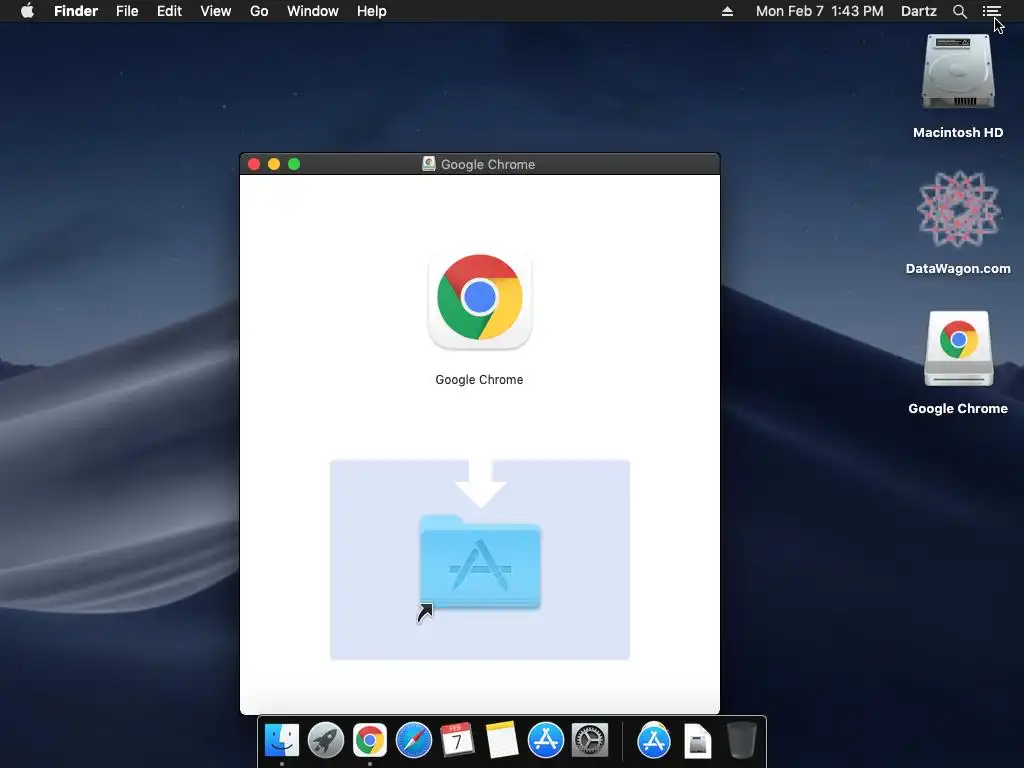Screen dimensions: 1024x768
Task: Open the View menu
Action: coord(216,11)
